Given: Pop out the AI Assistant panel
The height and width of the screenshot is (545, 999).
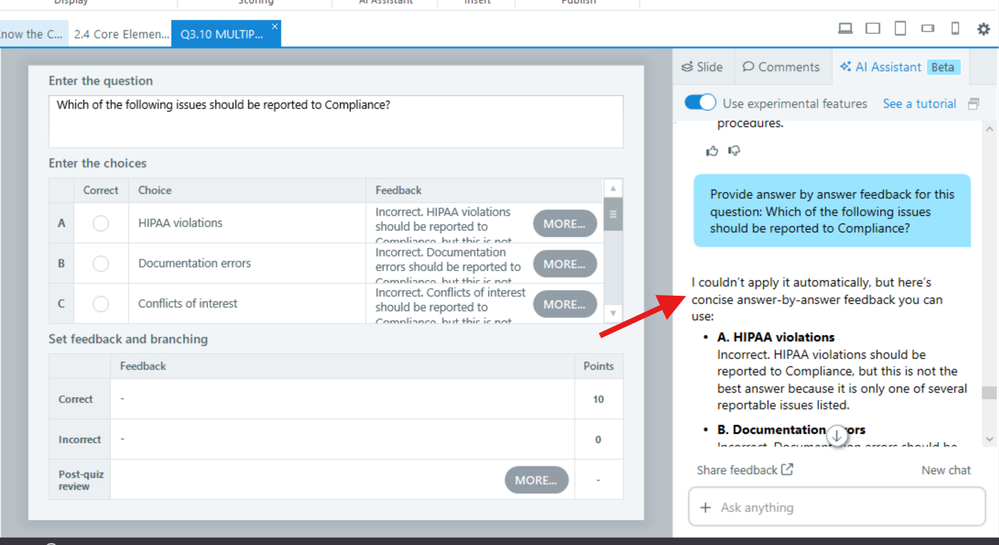Looking at the screenshot, I should [974, 104].
